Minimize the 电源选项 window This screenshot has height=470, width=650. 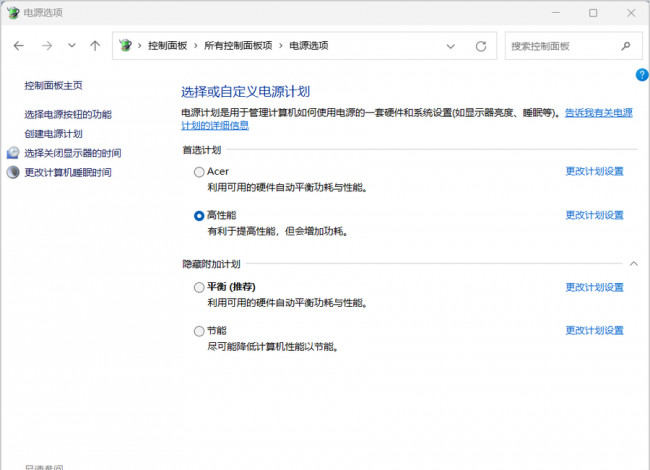(x=556, y=13)
